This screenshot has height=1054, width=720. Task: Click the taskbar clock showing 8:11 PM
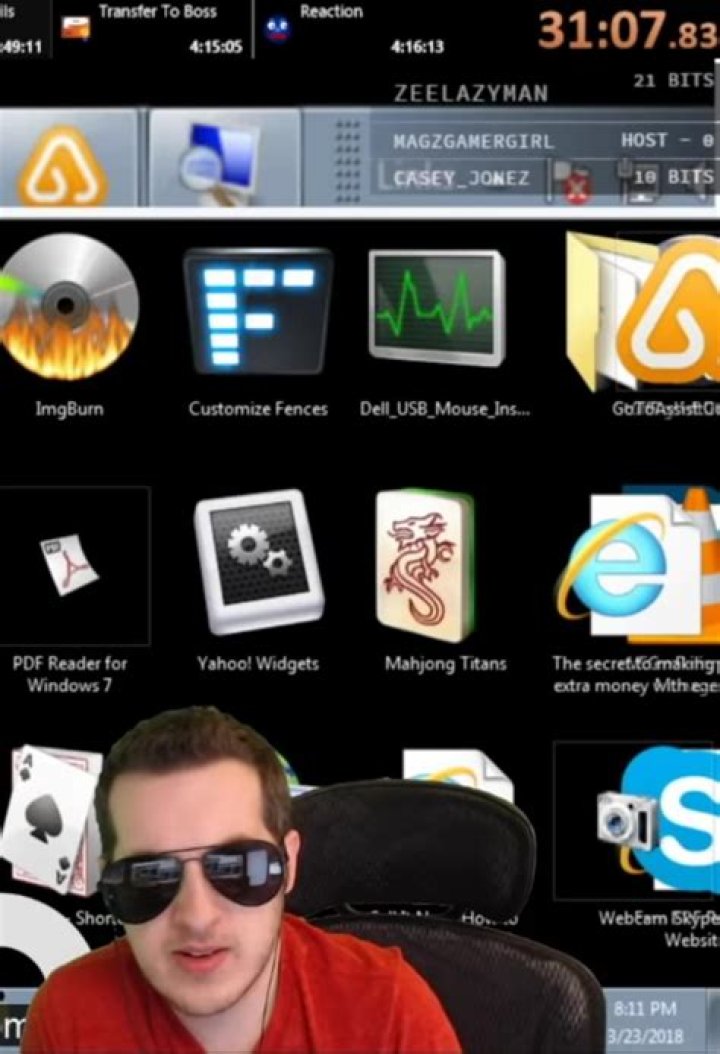coord(645,1022)
